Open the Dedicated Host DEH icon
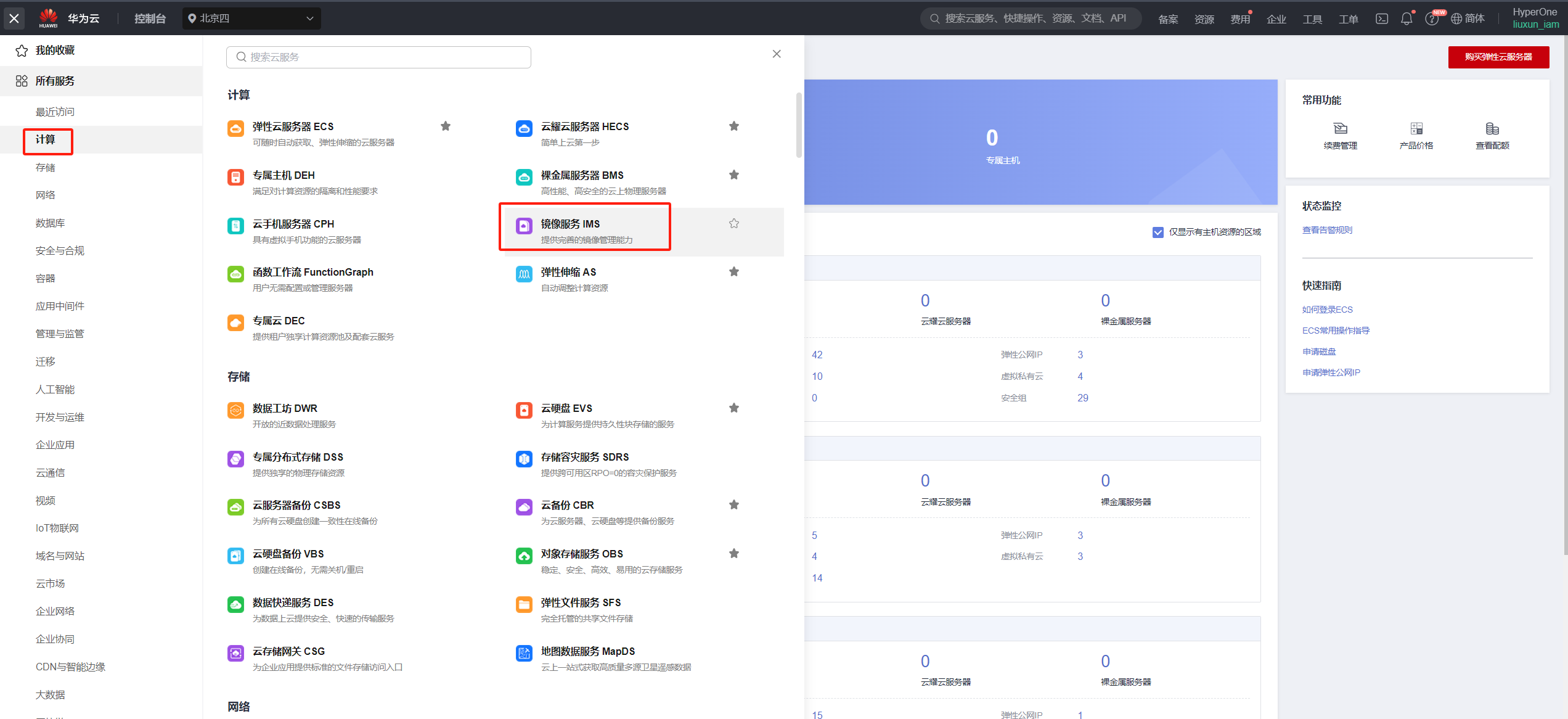The width and height of the screenshot is (1568, 719). pos(235,177)
